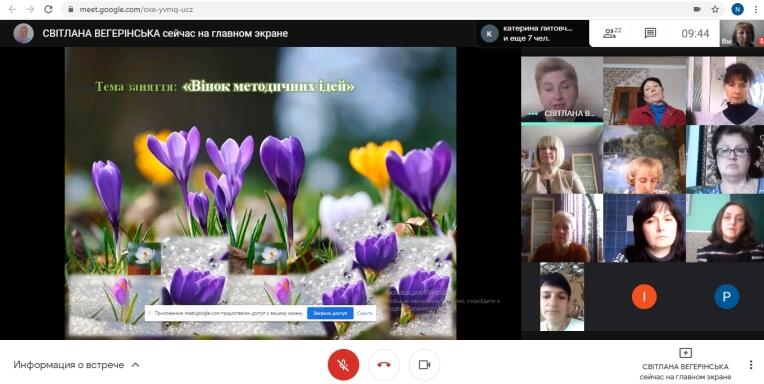Click slide title «Вінок методичних ідей»
The width and height of the screenshot is (764, 384).
point(268,87)
